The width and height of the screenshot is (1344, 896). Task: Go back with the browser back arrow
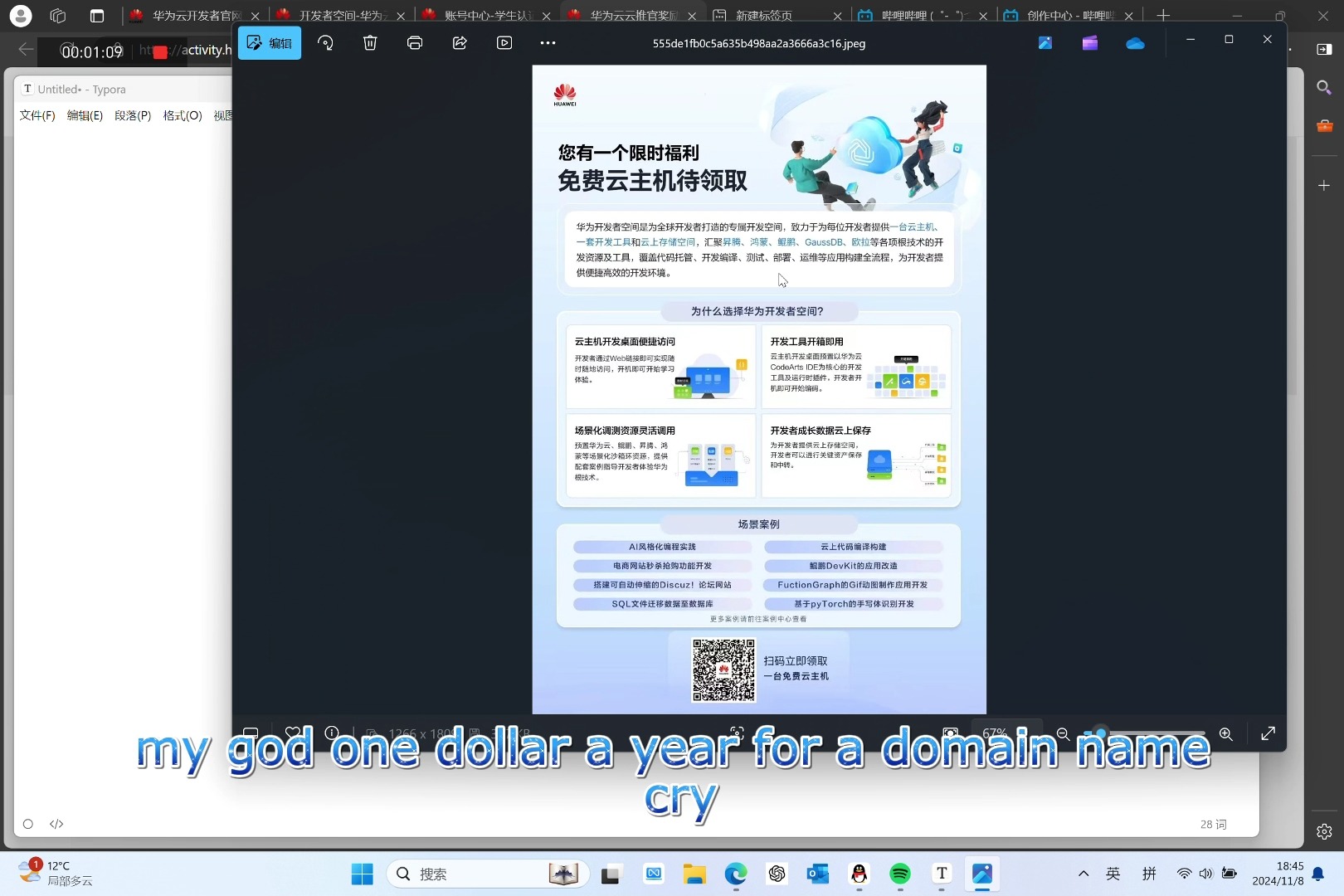click(x=26, y=50)
